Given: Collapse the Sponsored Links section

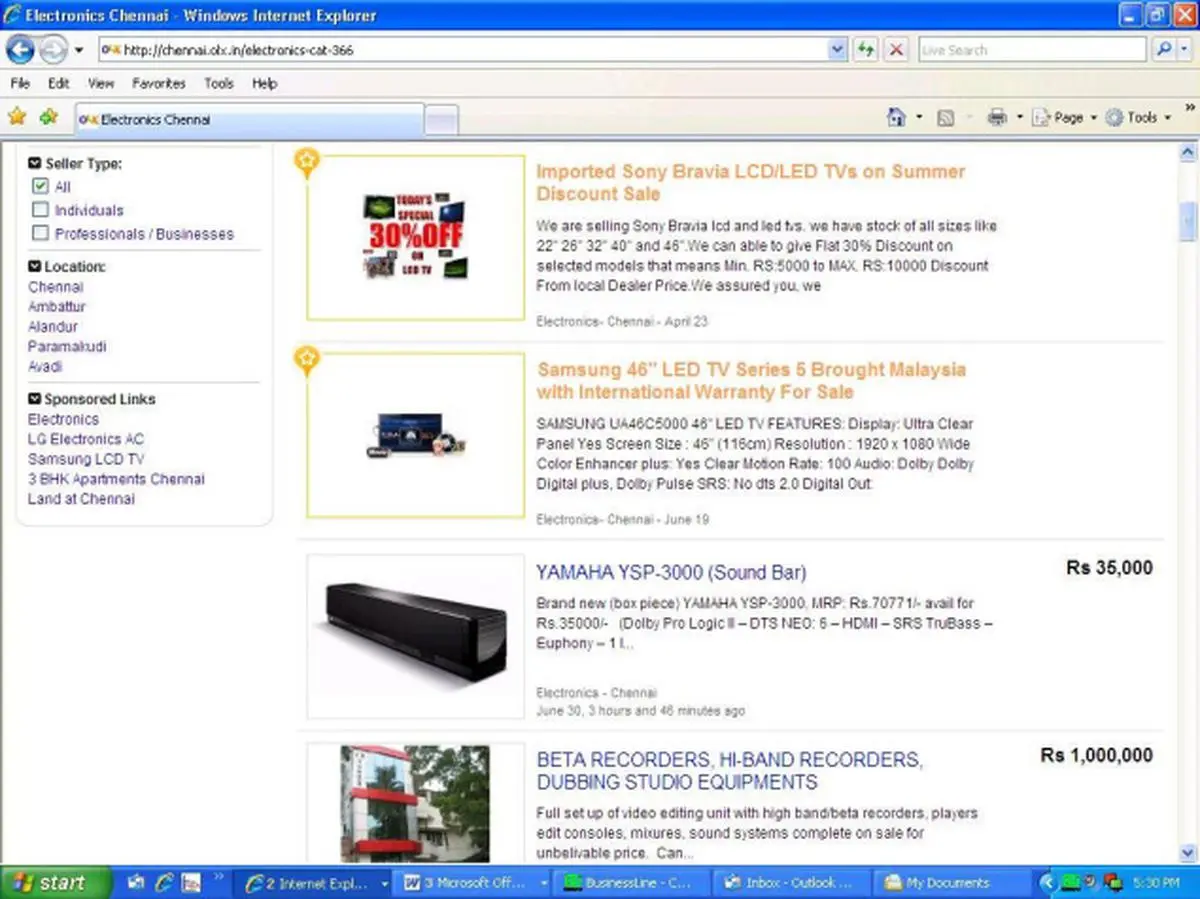Looking at the screenshot, I should pos(34,399).
